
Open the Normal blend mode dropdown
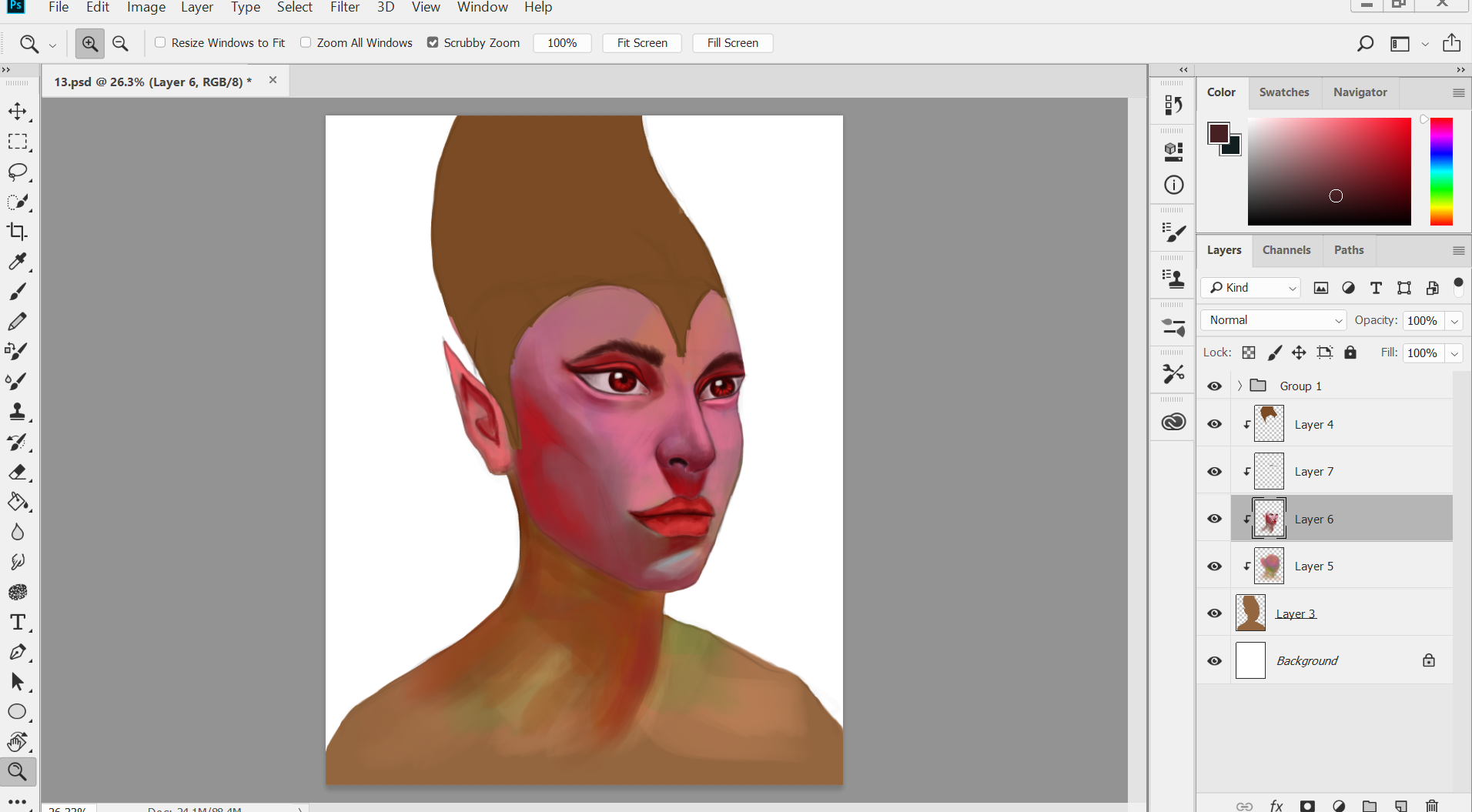pos(1273,320)
